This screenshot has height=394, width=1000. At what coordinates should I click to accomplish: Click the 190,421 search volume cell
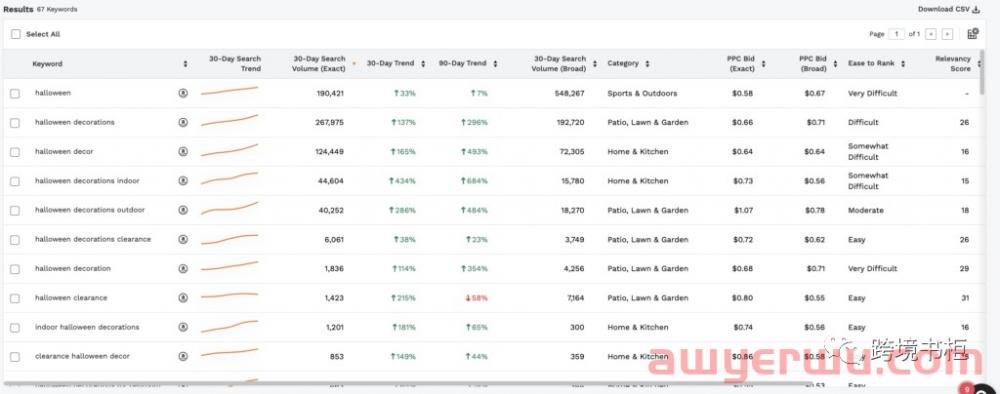point(330,93)
